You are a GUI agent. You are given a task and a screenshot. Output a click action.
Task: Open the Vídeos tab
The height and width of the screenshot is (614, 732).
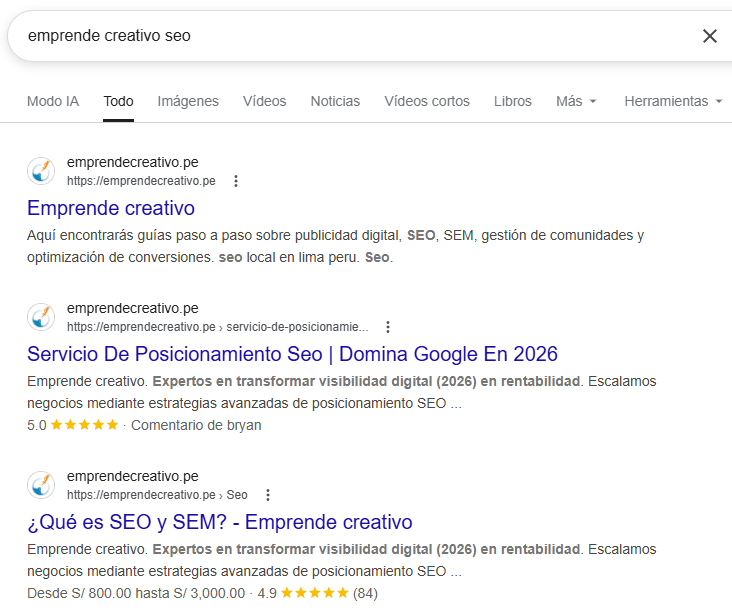point(264,101)
